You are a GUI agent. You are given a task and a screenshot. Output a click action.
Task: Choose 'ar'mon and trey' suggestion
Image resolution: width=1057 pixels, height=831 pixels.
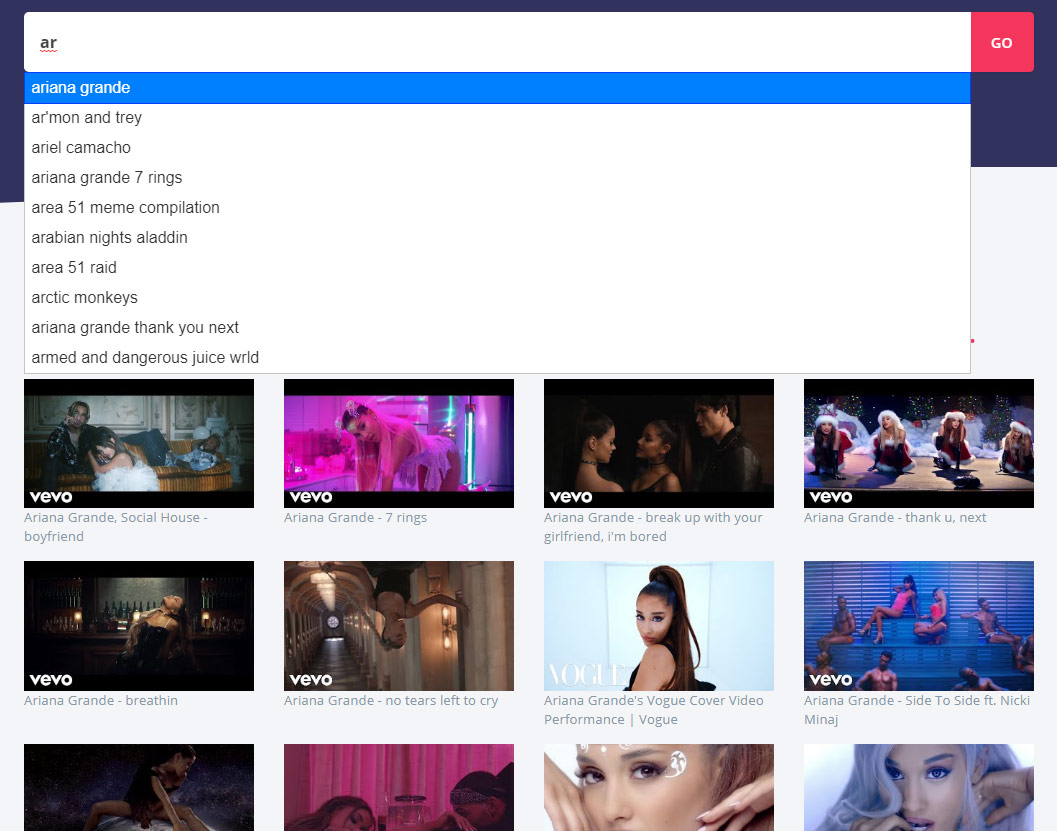click(87, 118)
